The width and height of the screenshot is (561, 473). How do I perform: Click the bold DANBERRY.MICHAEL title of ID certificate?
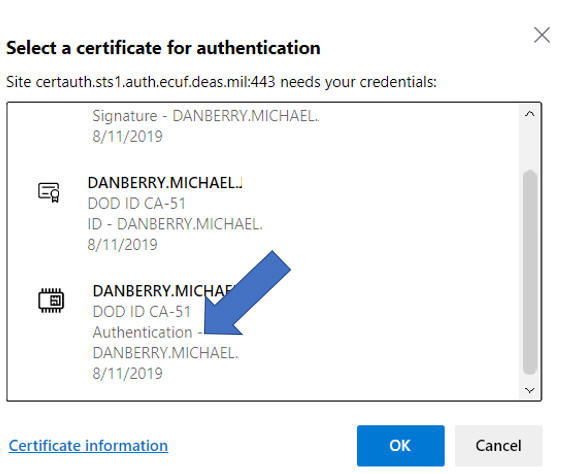pyautogui.click(x=165, y=183)
